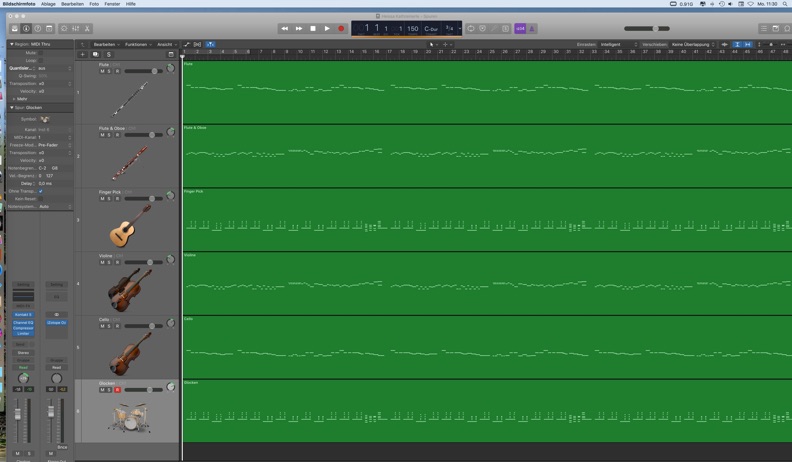Open the Einrasten Intelligent dropdown
The width and height of the screenshot is (792, 462).
click(619, 44)
